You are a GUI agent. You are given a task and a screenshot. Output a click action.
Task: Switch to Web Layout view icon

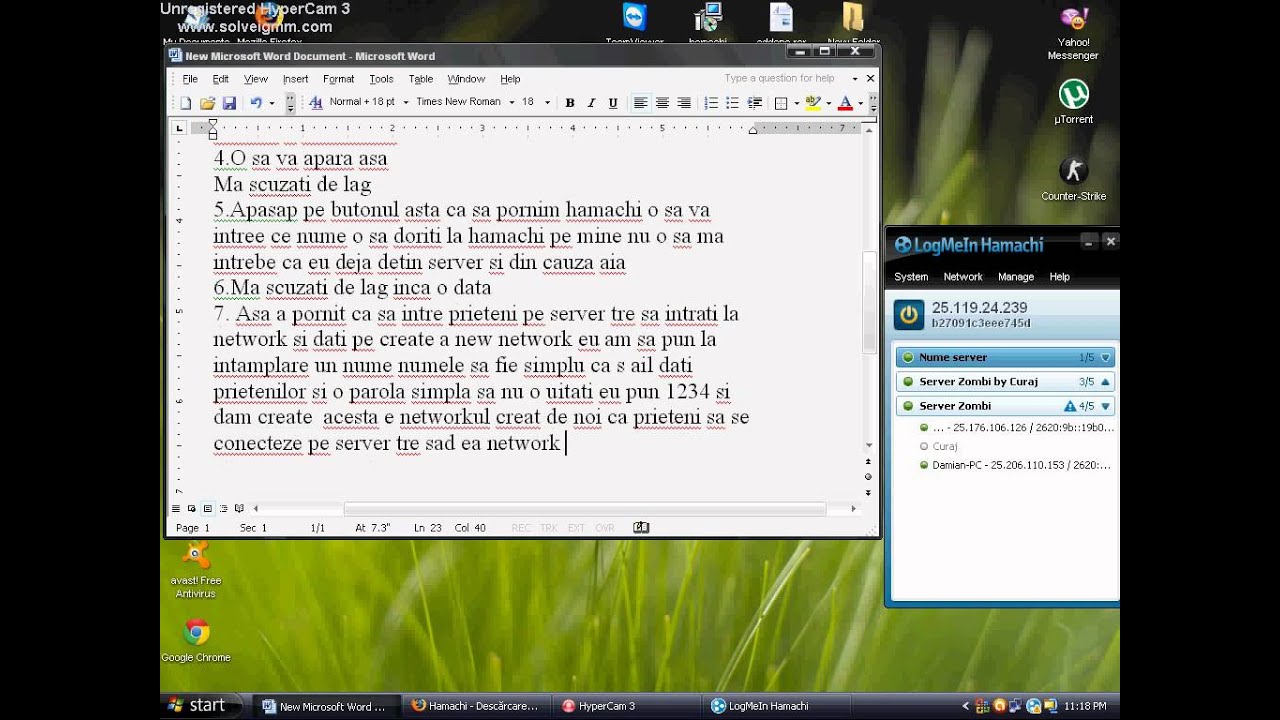192,509
